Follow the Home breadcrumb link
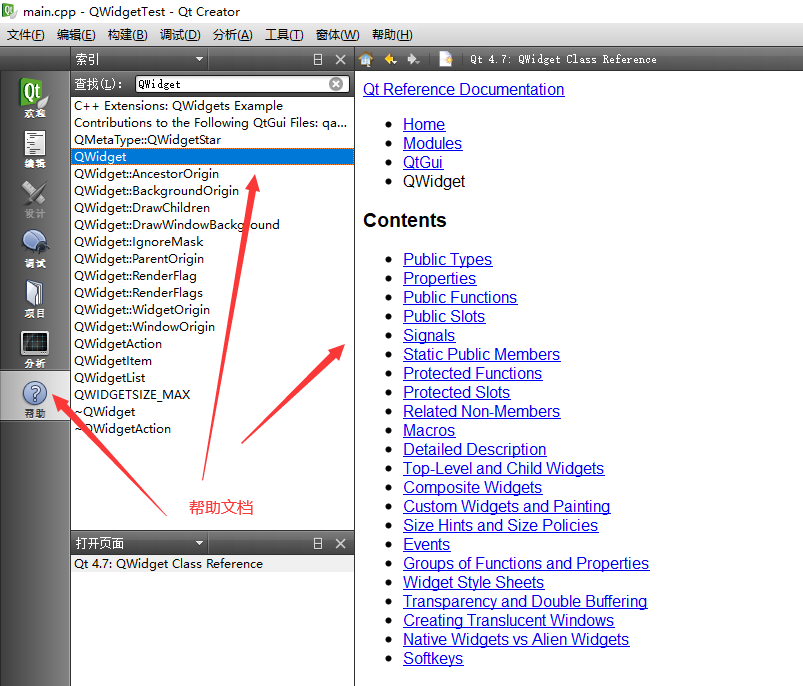This screenshot has width=803, height=686. (424, 124)
